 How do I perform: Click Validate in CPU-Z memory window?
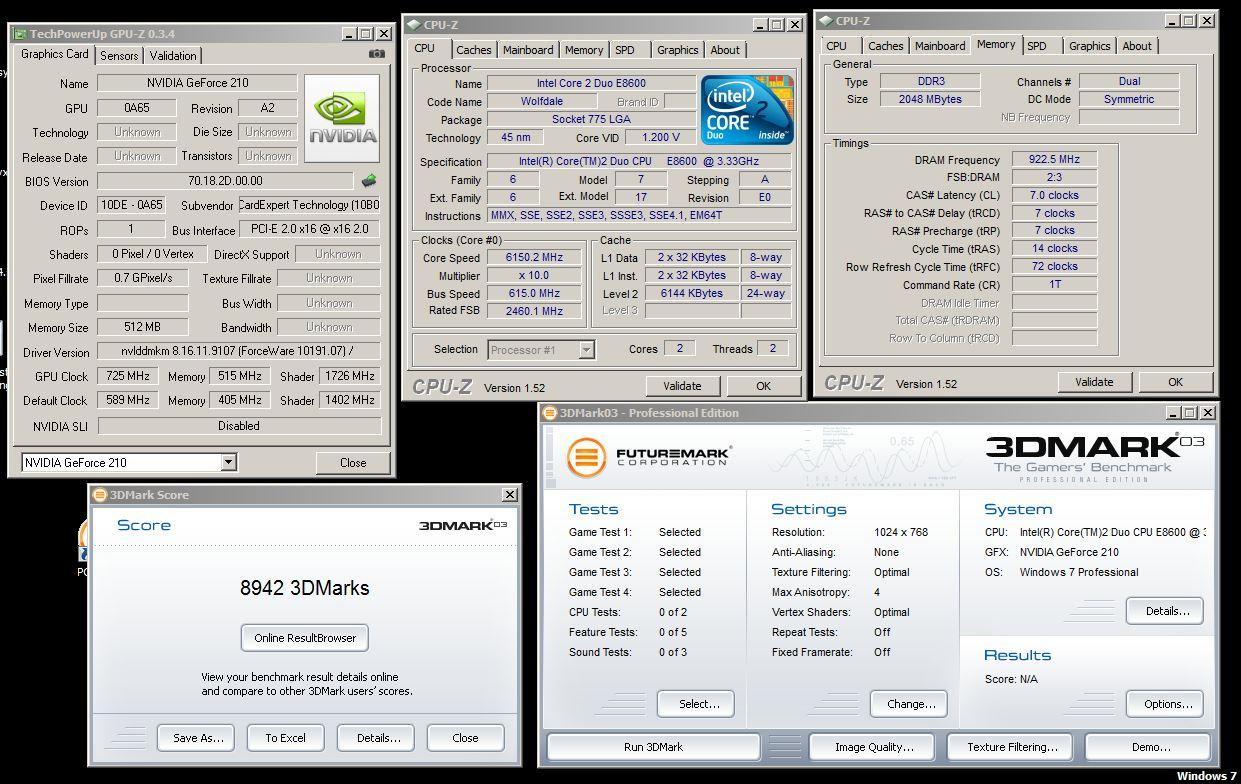1094,382
